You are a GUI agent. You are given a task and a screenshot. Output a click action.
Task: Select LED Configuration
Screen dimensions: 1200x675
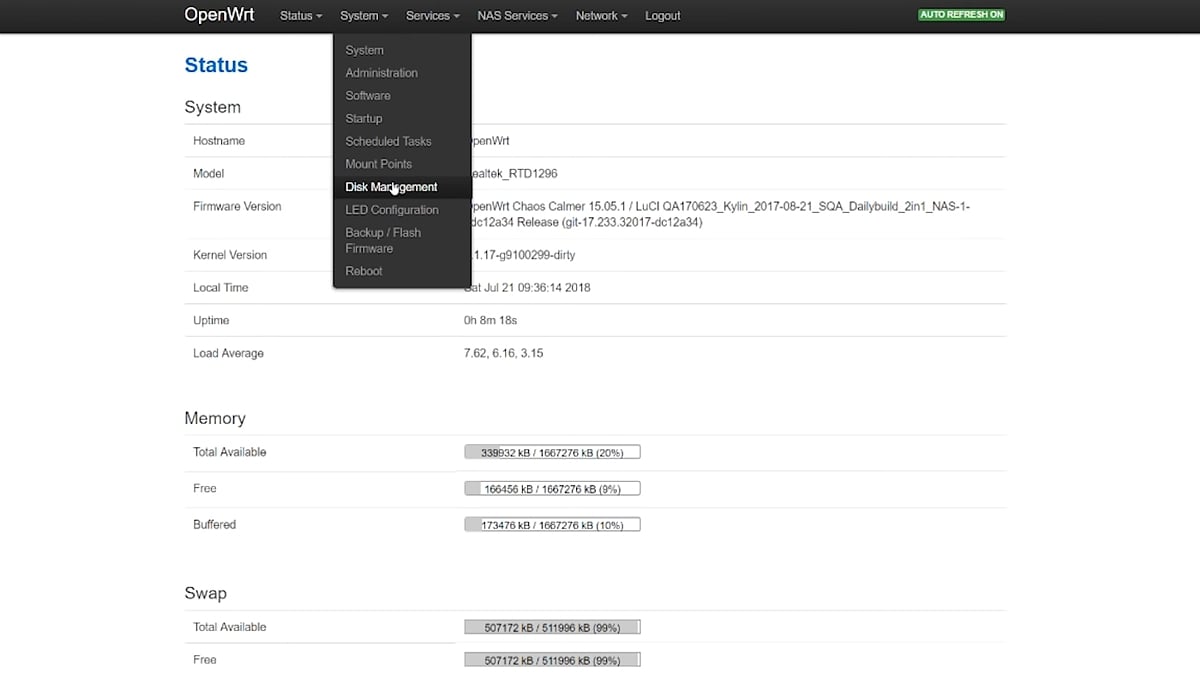(391, 209)
